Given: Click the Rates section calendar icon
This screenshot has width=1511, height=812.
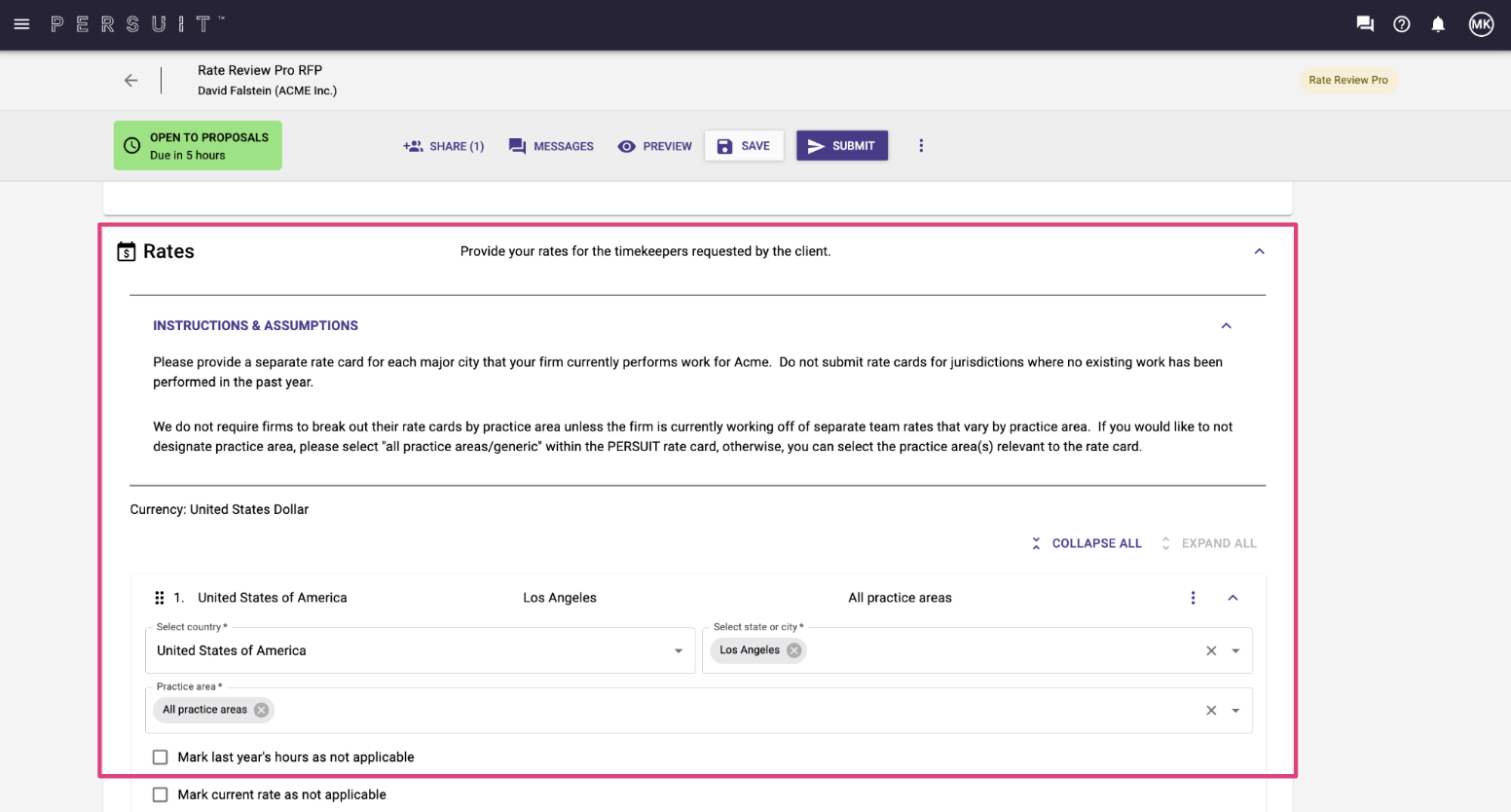Looking at the screenshot, I should pos(127,251).
